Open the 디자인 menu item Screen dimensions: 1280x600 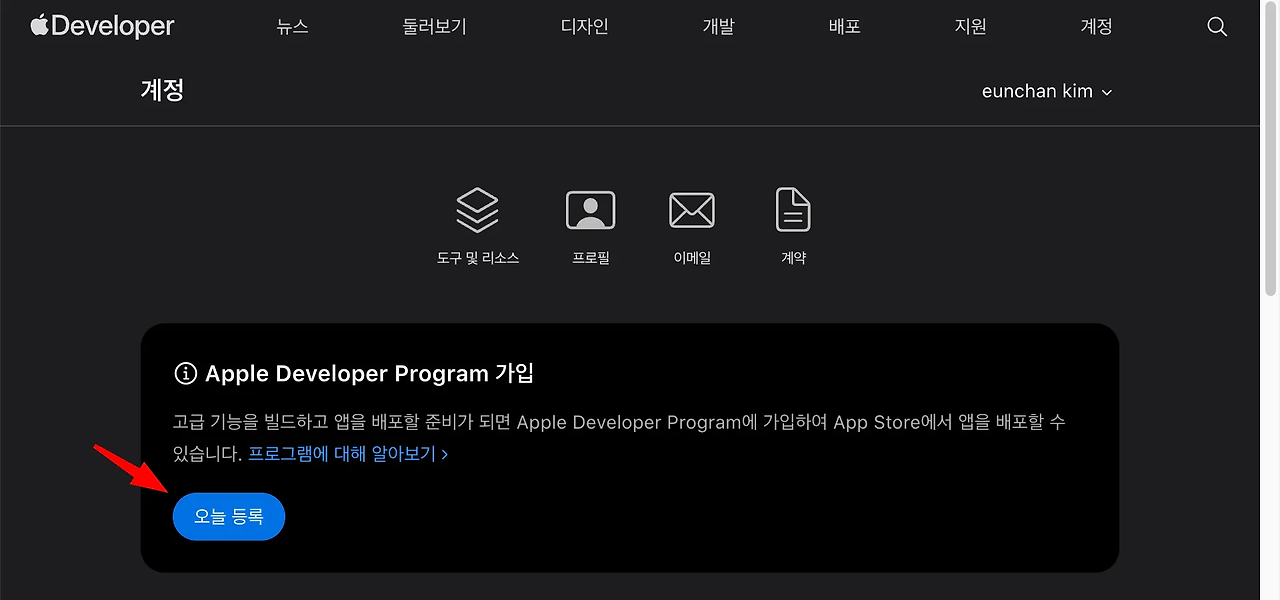585,27
